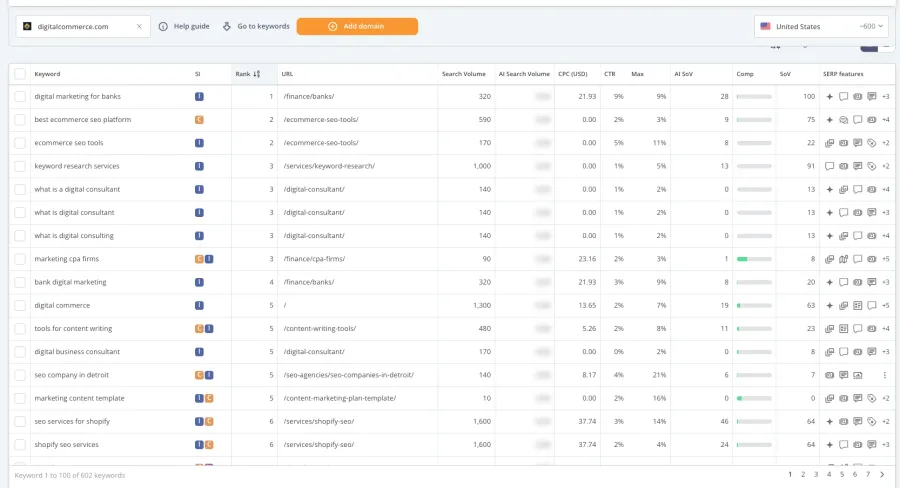Image resolution: width=900 pixels, height=488 pixels.
Task: Click the images icon in 'tools for content writing' row
Action: point(829,328)
